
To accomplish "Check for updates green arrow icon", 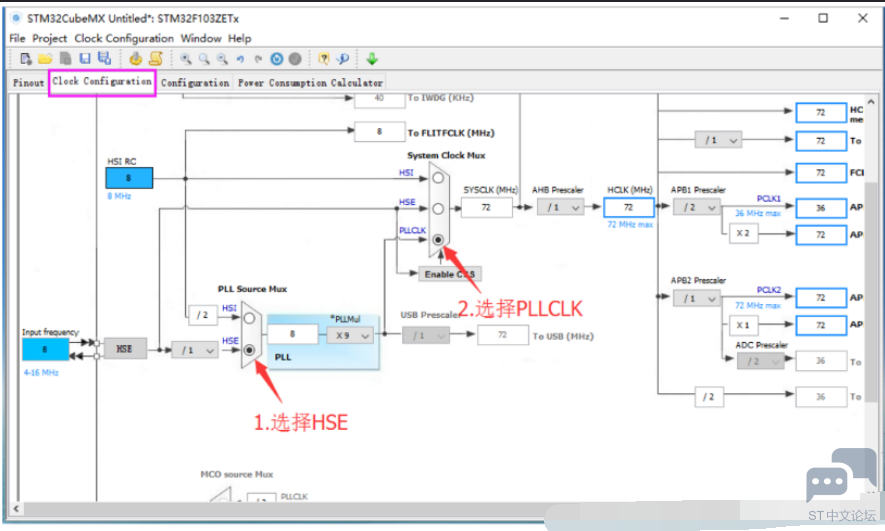I will click(372, 58).
